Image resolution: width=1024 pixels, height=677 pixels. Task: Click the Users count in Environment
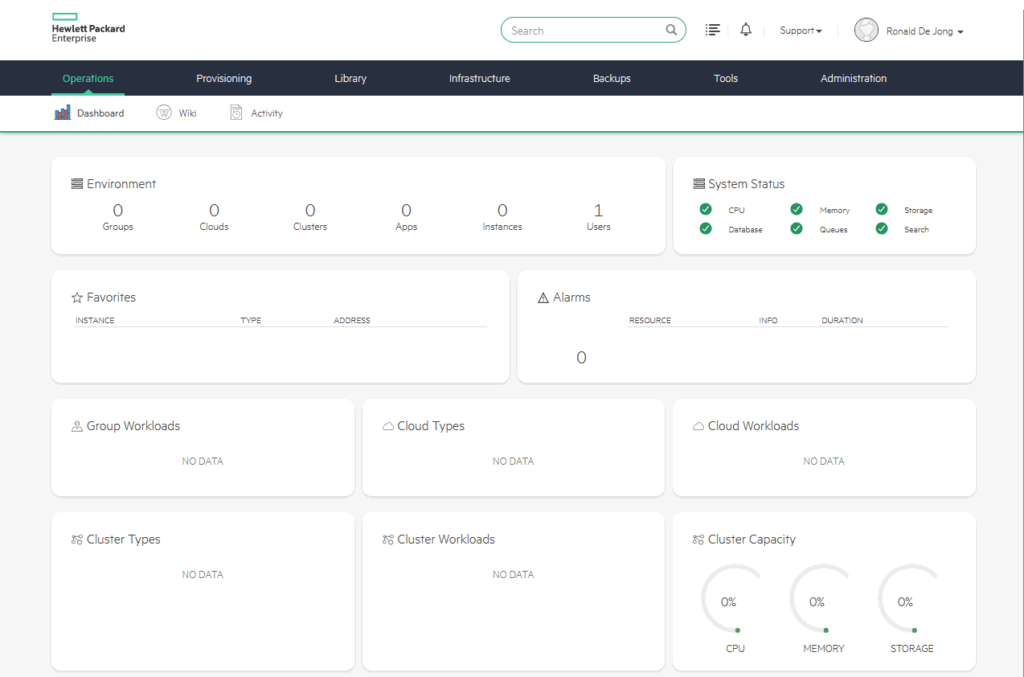point(598,211)
